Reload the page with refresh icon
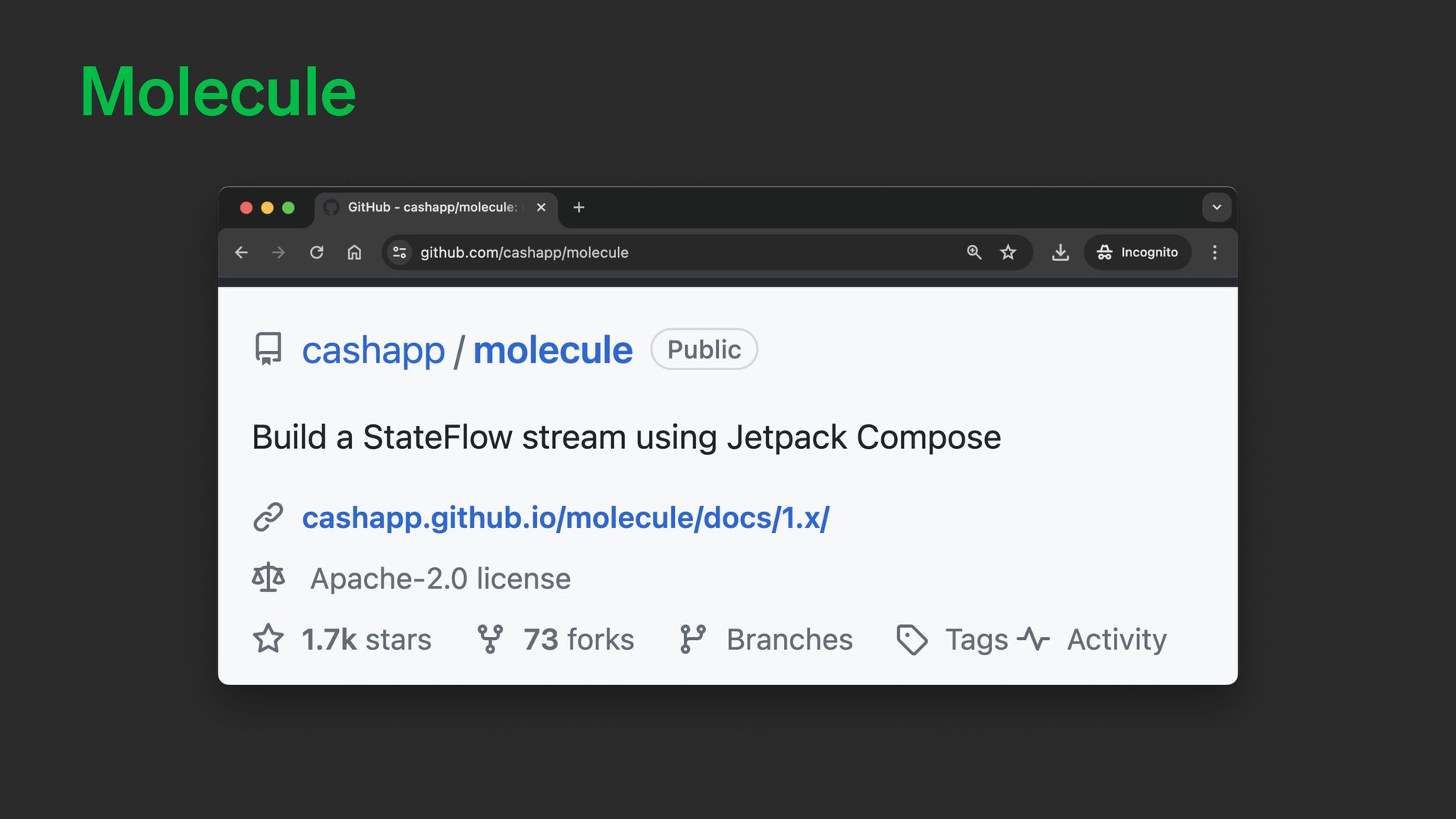Viewport: 1456px width, 819px height. 316,253
